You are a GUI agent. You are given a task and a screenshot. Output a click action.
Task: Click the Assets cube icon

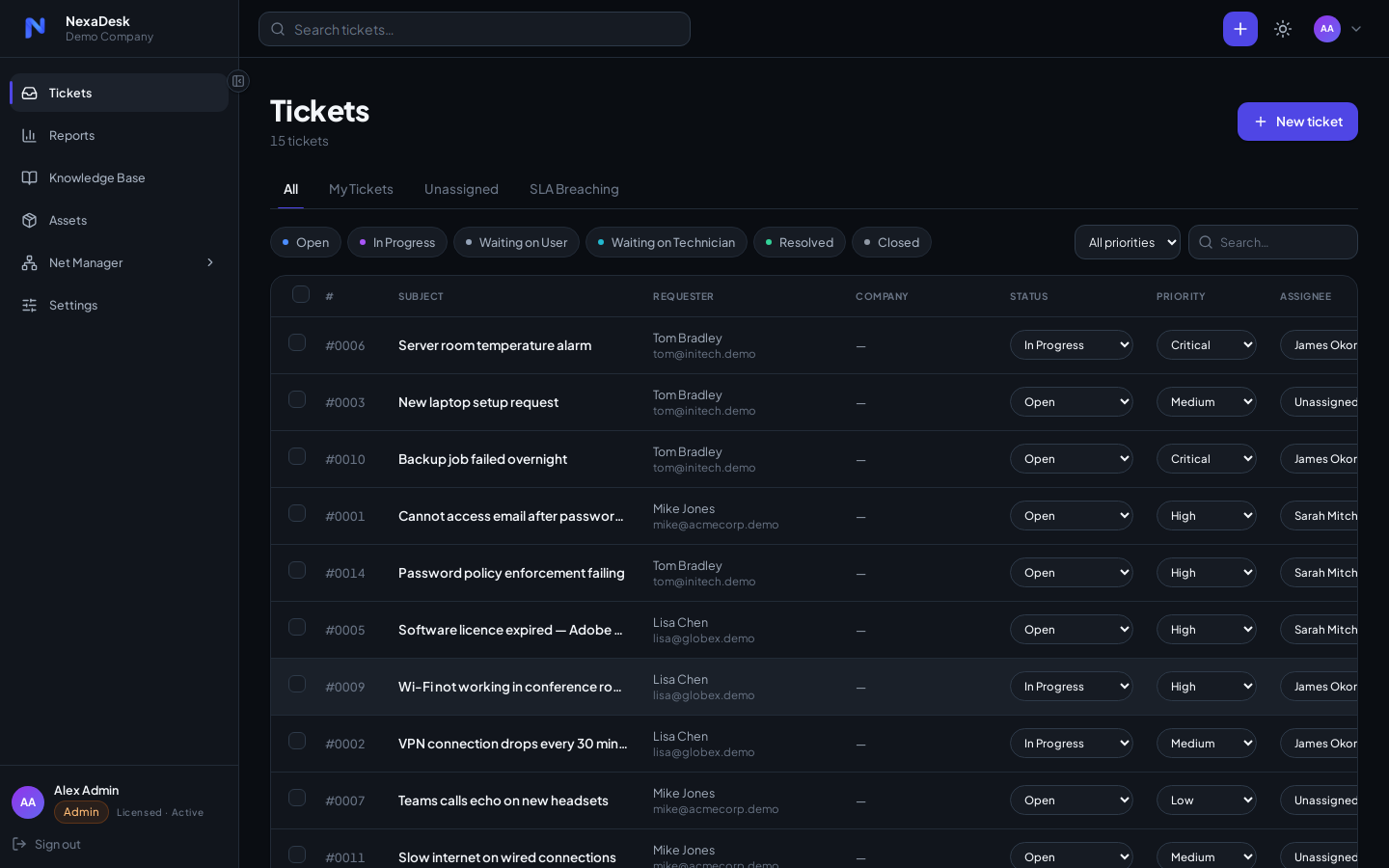(x=30, y=220)
